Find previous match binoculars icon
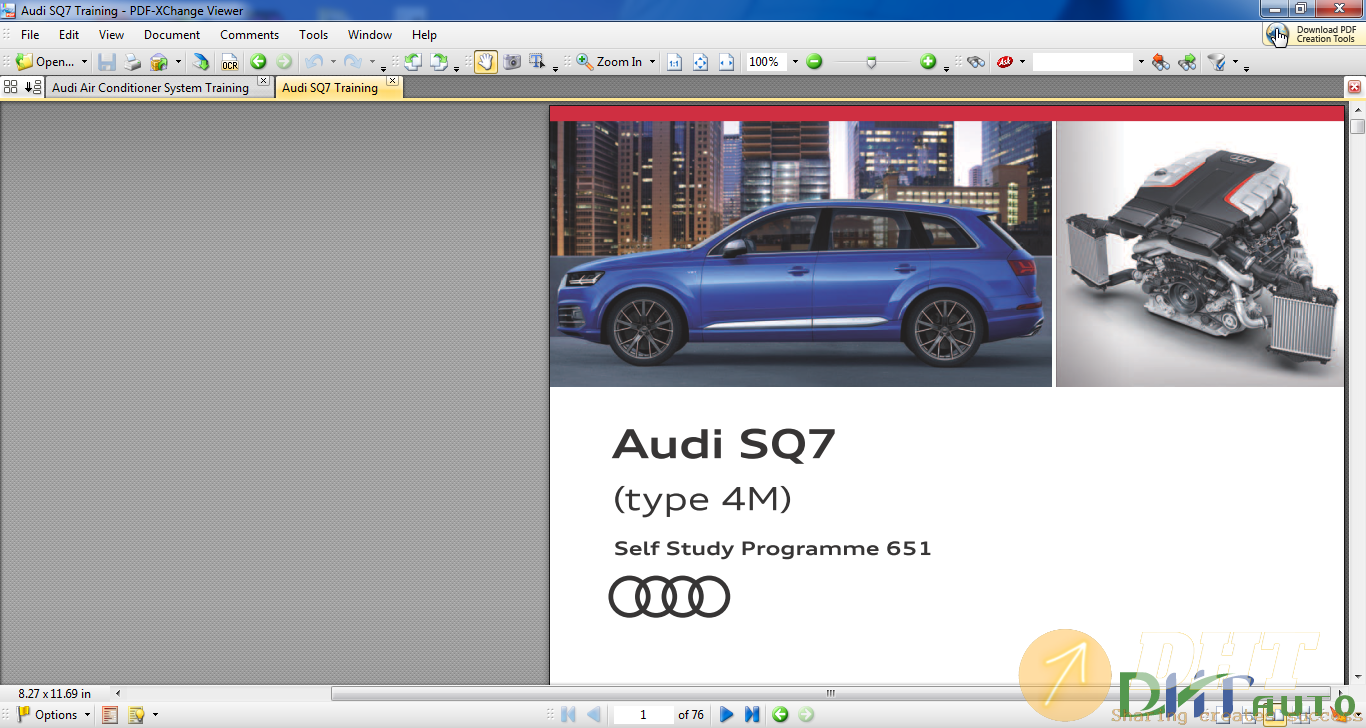The image size is (1366, 728). pyautogui.click(x=1161, y=62)
